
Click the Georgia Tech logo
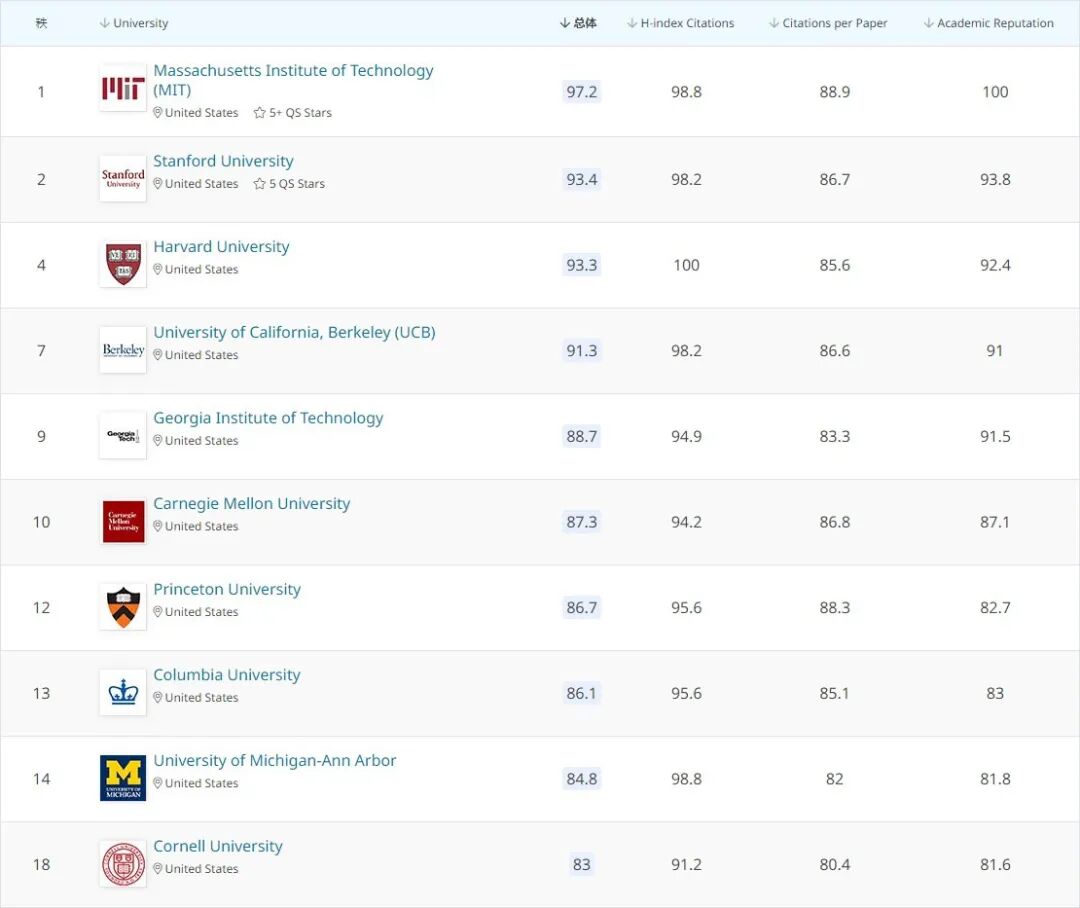click(123, 435)
